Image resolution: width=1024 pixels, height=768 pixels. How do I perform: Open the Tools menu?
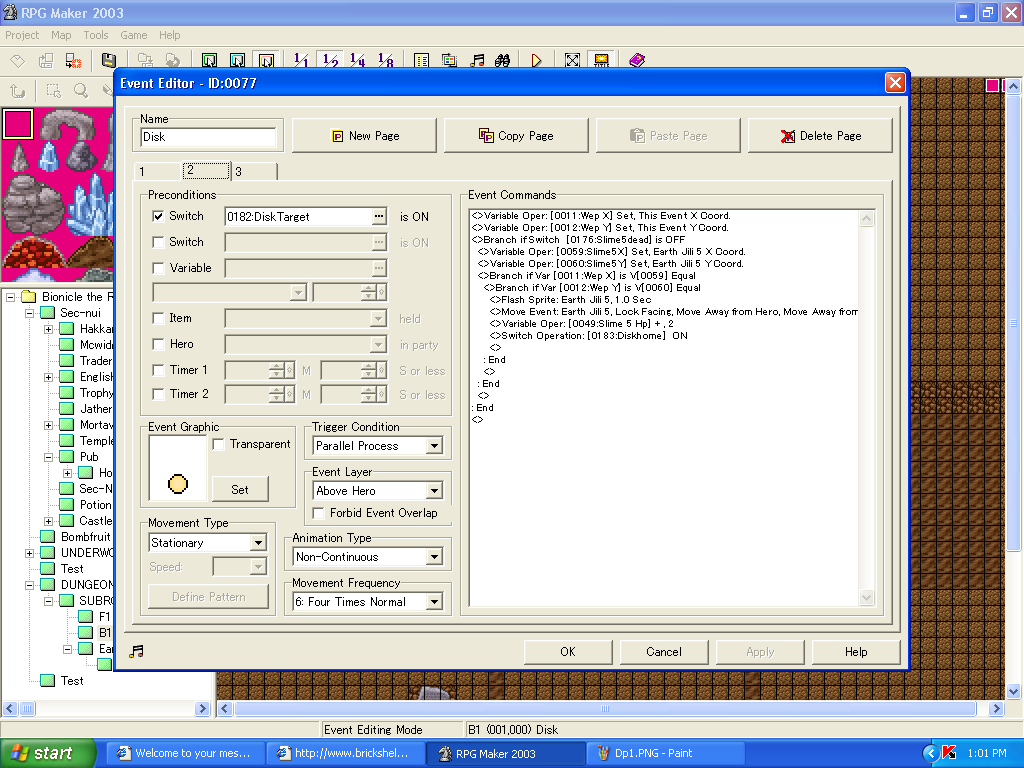tap(96, 35)
